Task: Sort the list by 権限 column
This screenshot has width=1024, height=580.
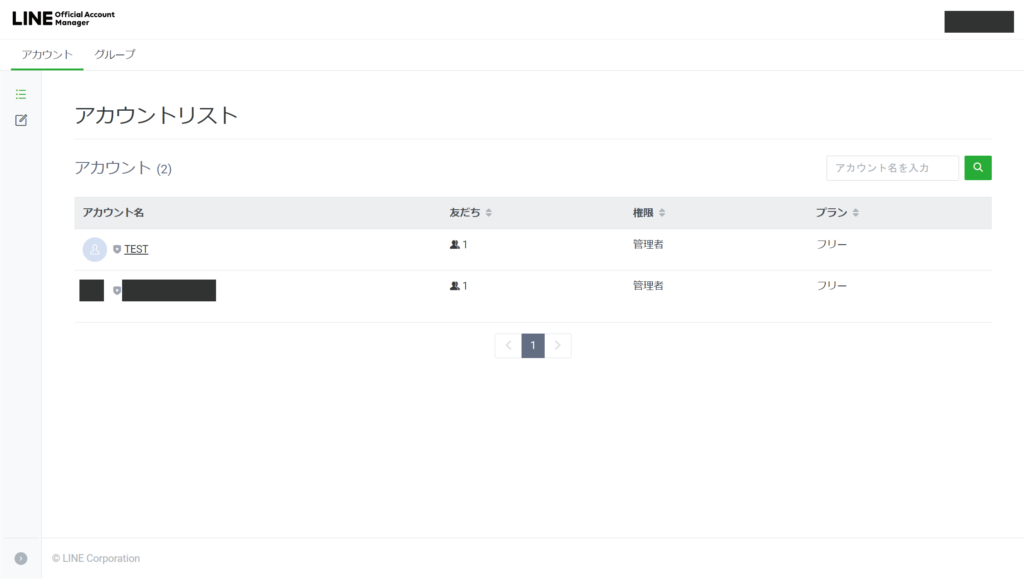Action: (662, 213)
